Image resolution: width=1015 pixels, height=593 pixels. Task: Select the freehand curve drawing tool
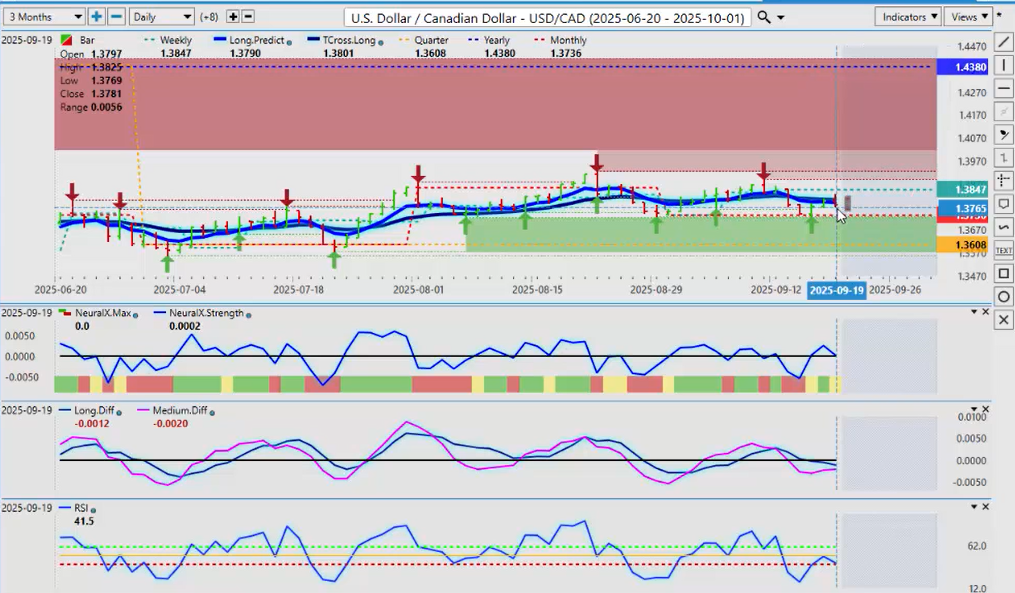1003,227
